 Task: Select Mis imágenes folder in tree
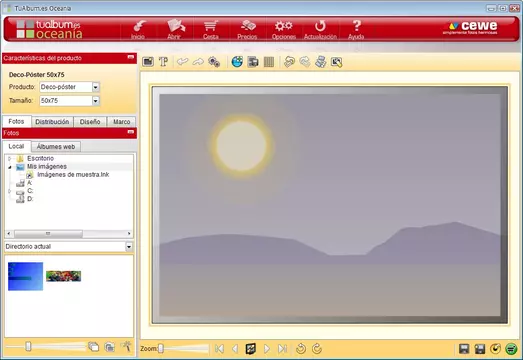click(x=47, y=166)
